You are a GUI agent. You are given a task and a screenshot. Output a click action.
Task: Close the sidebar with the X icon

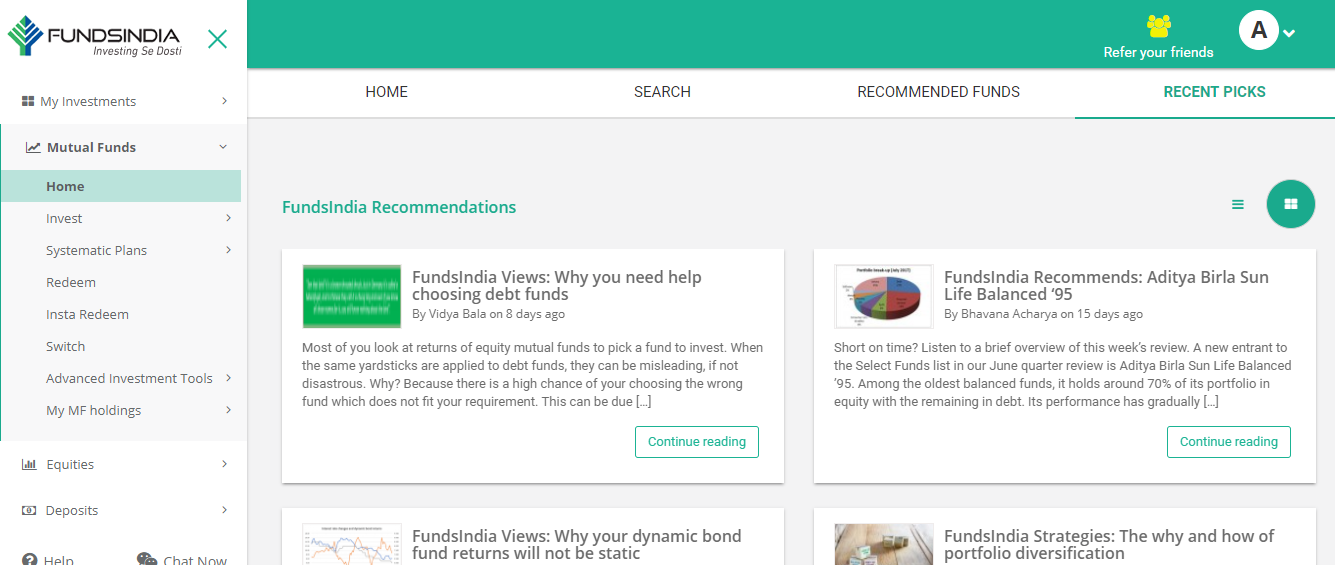point(217,39)
